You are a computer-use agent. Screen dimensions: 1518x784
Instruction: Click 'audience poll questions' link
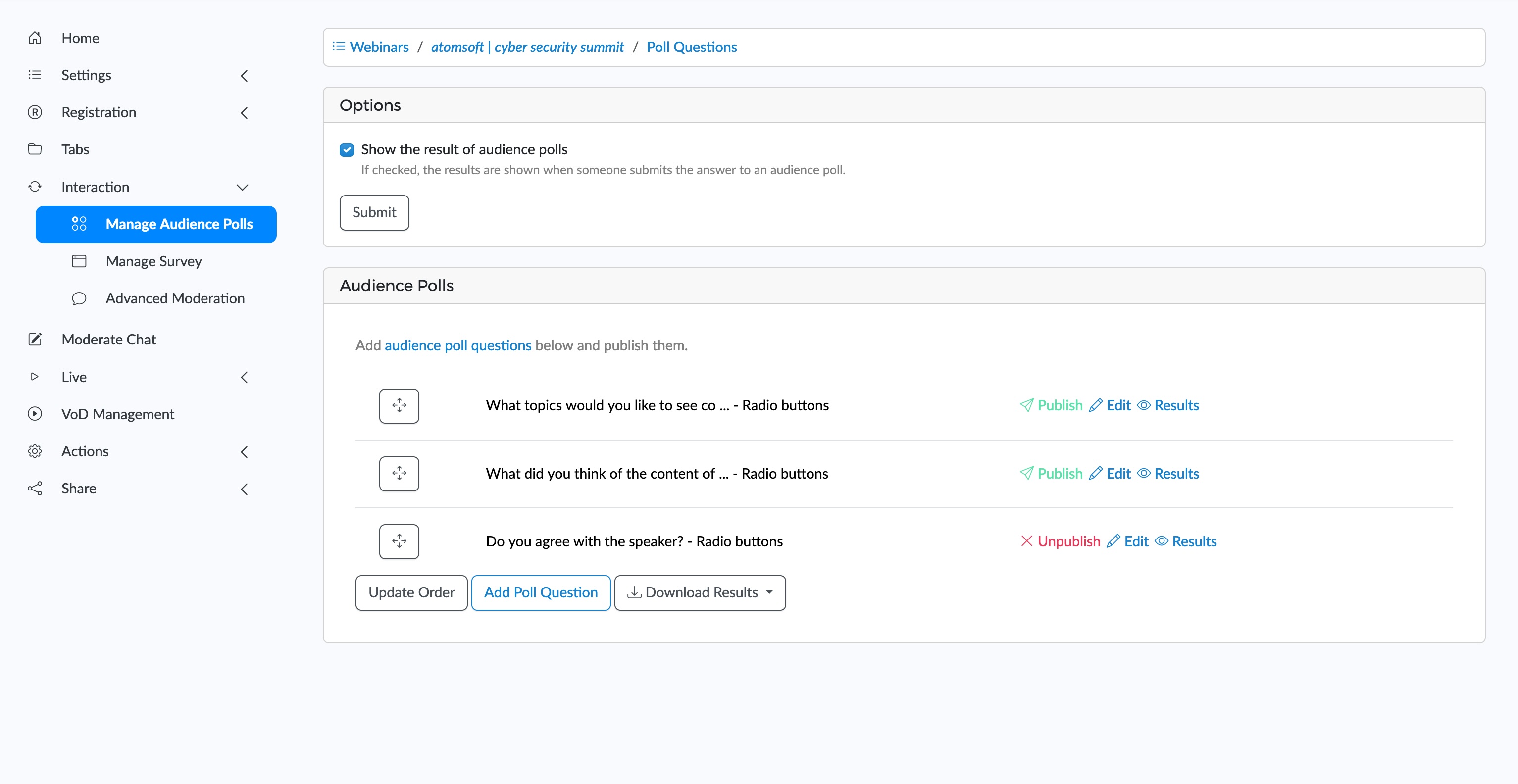[x=458, y=345]
